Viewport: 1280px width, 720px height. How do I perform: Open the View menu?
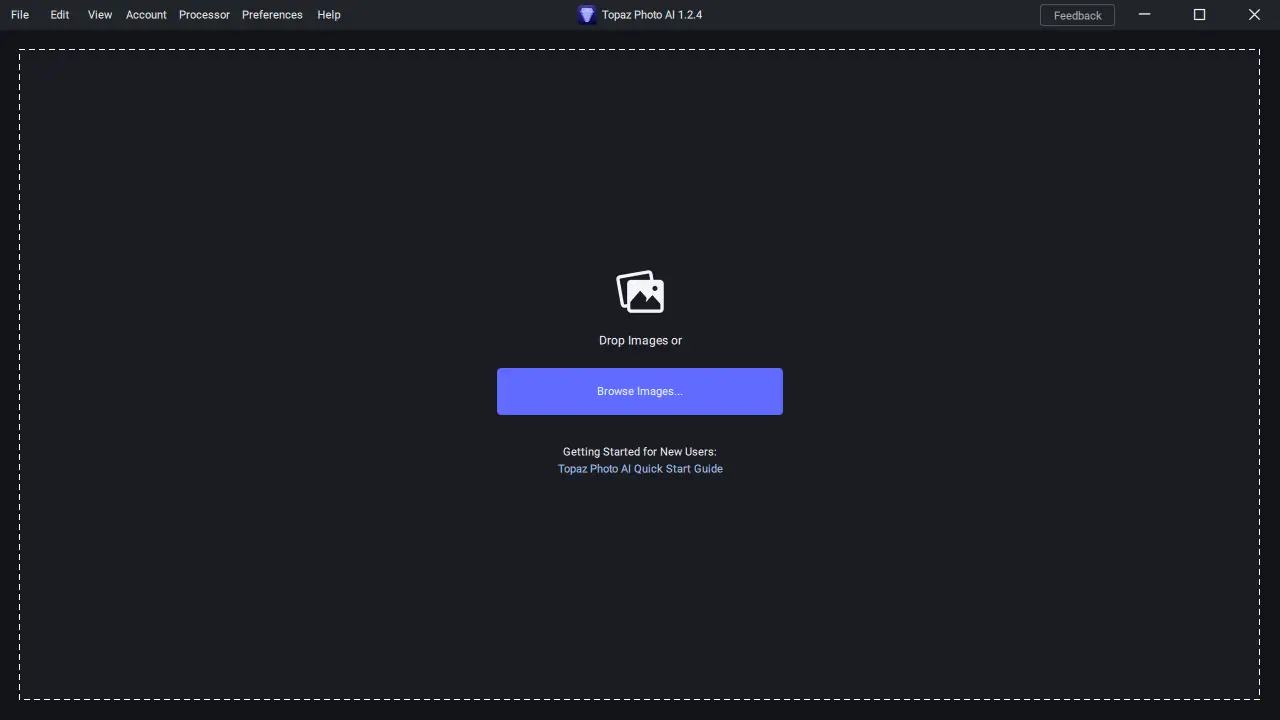[x=100, y=15]
